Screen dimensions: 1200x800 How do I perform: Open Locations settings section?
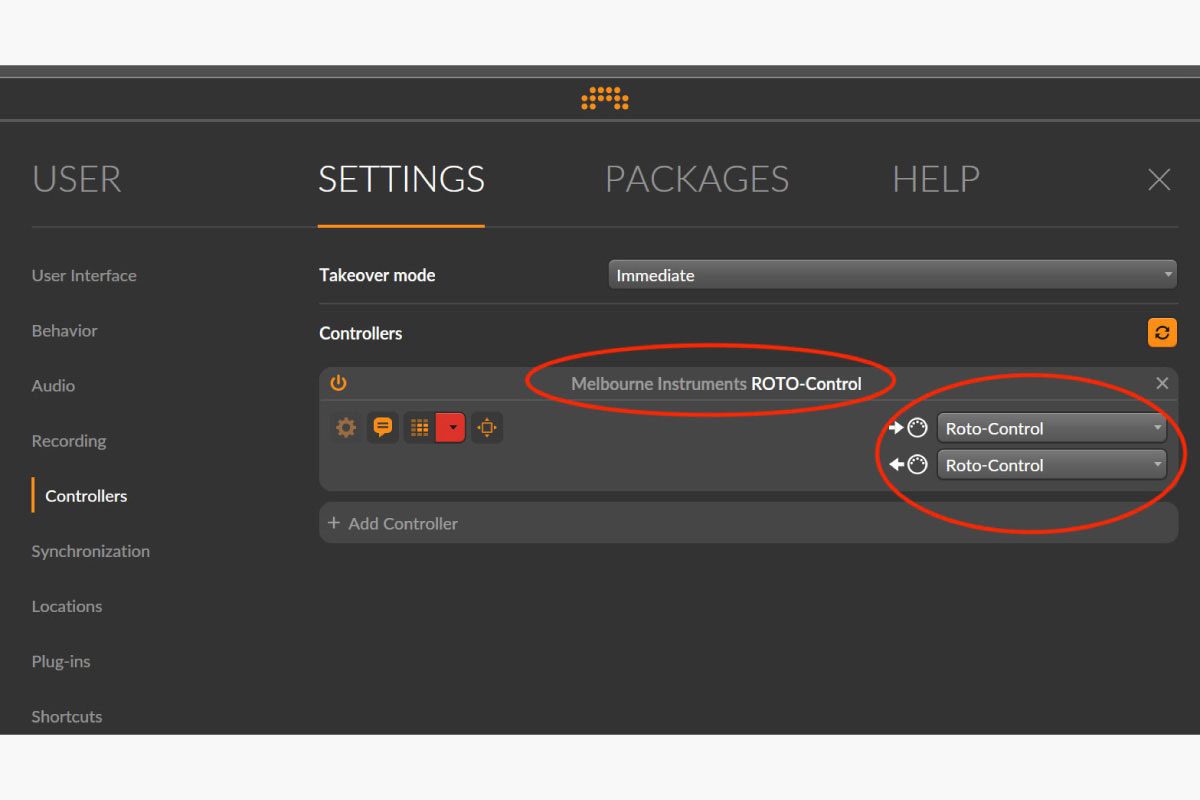pos(67,606)
